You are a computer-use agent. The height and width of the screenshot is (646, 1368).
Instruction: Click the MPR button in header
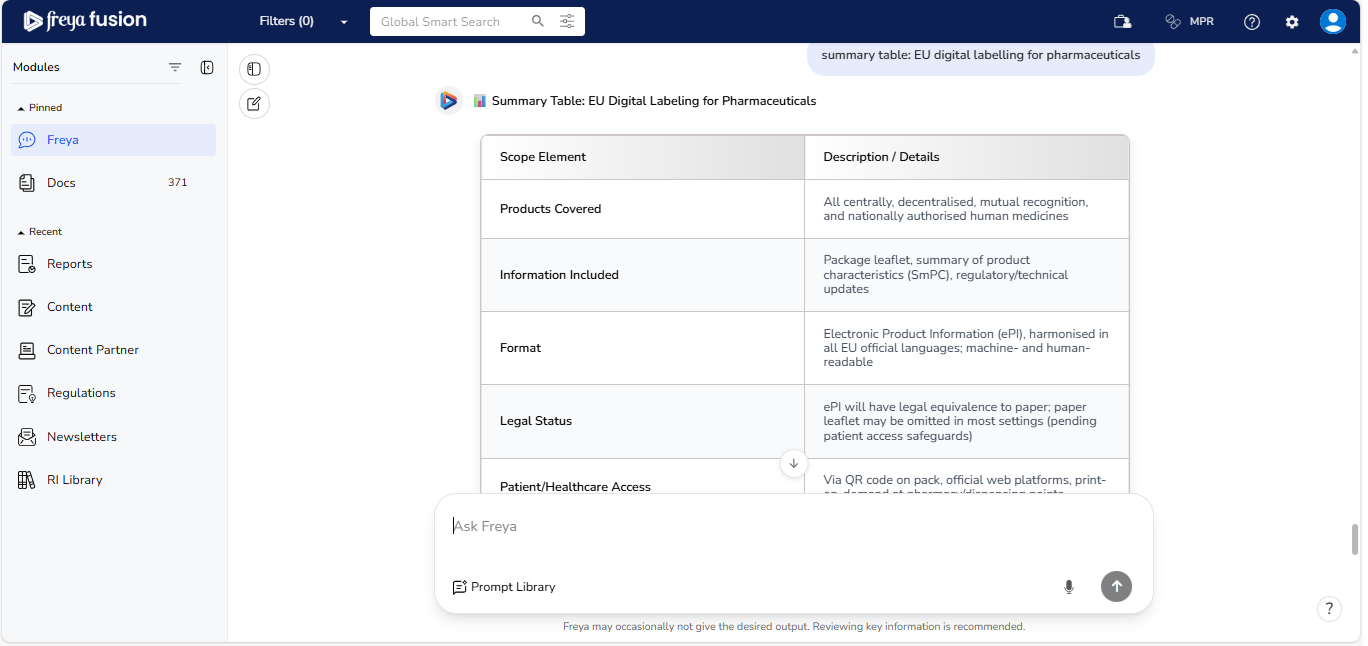[x=1189, y=21]
